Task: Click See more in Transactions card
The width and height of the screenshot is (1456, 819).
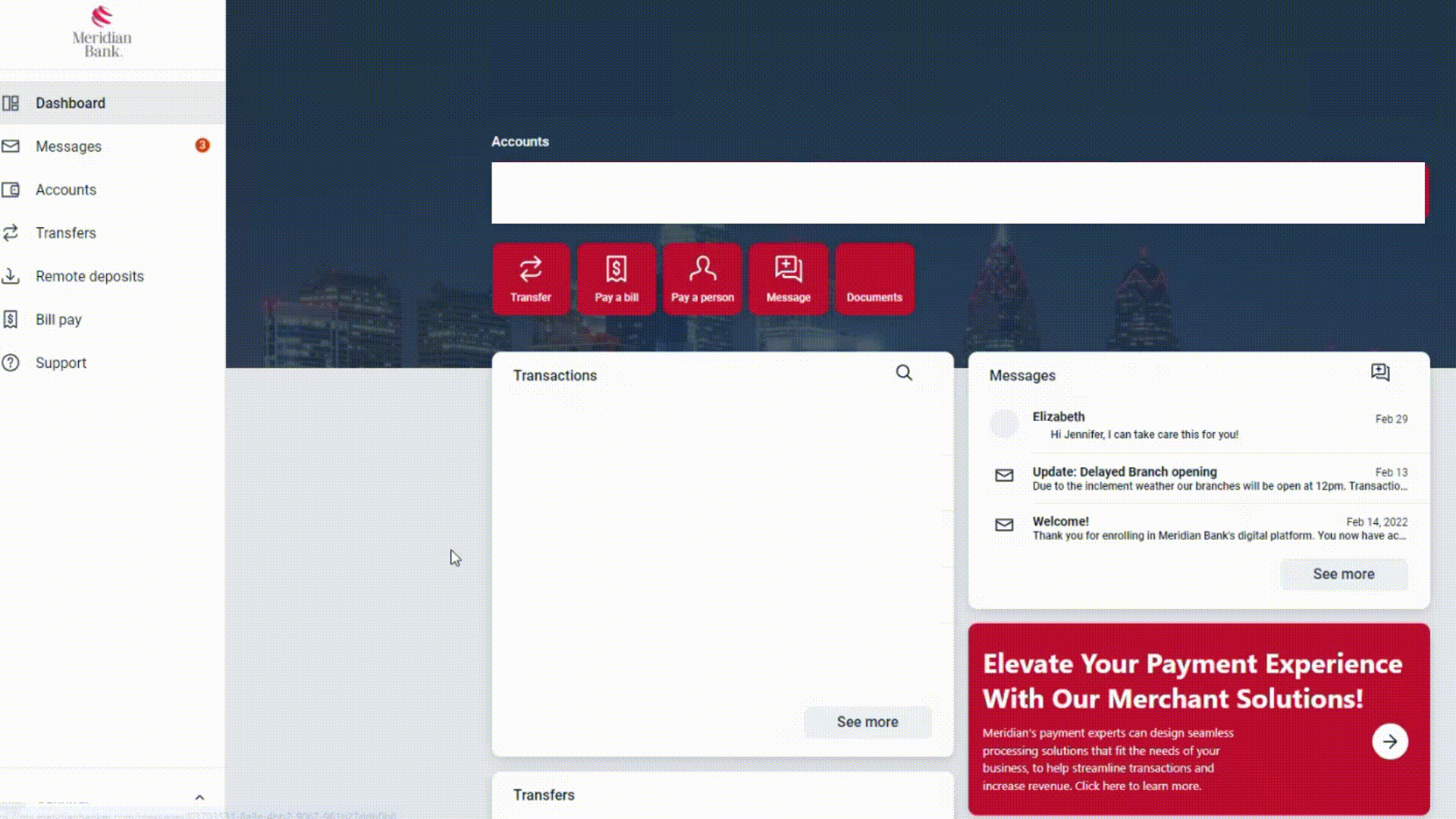Action: pos(868,722)
